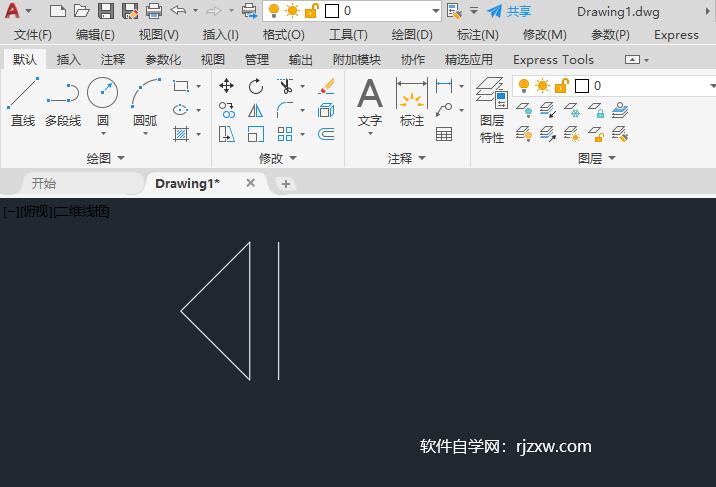Image resolution: width=716 pixels, height=487 pixels.
Task: Click the Open file icon
Action: click(82, 11)
